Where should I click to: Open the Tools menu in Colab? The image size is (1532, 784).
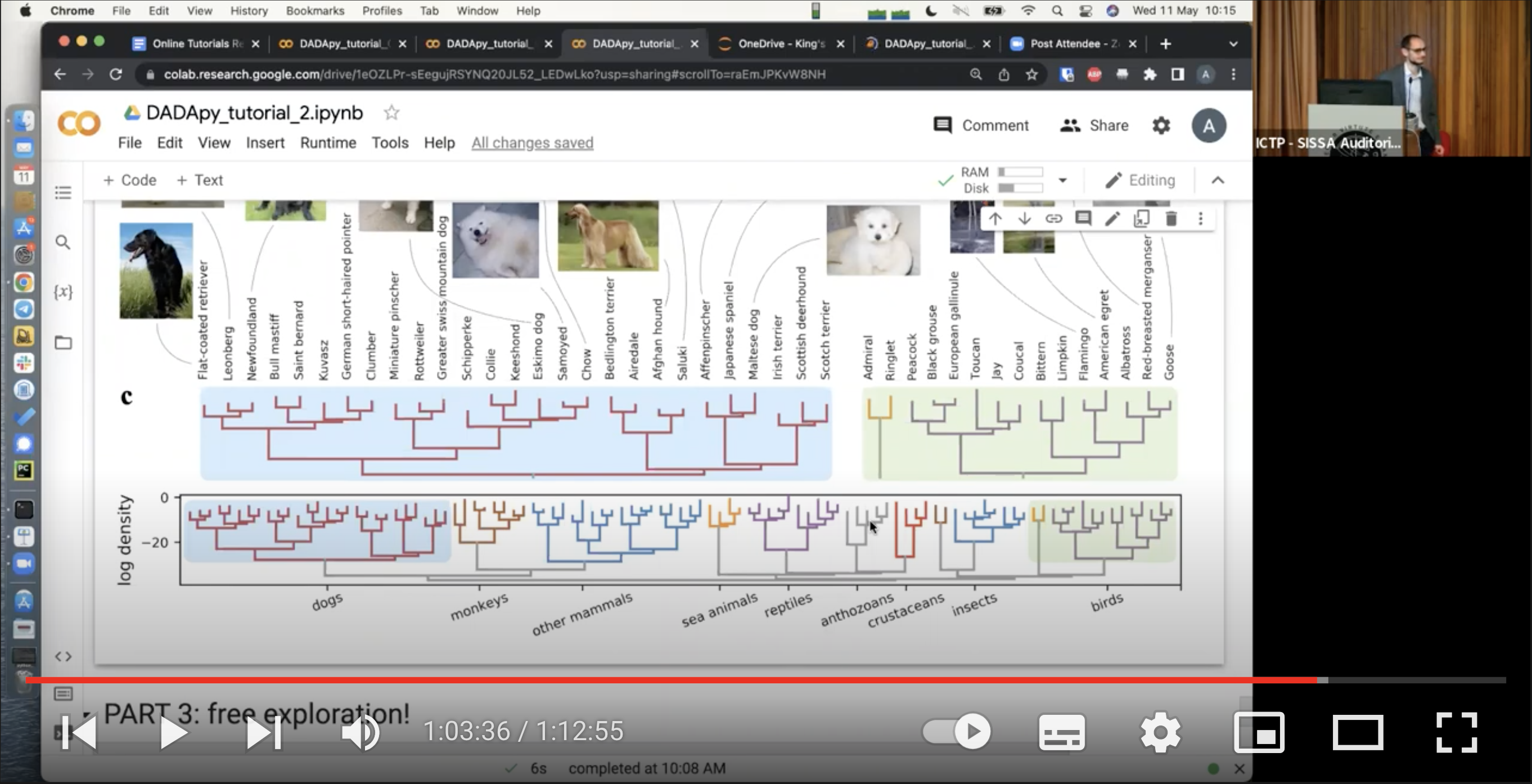390,143
